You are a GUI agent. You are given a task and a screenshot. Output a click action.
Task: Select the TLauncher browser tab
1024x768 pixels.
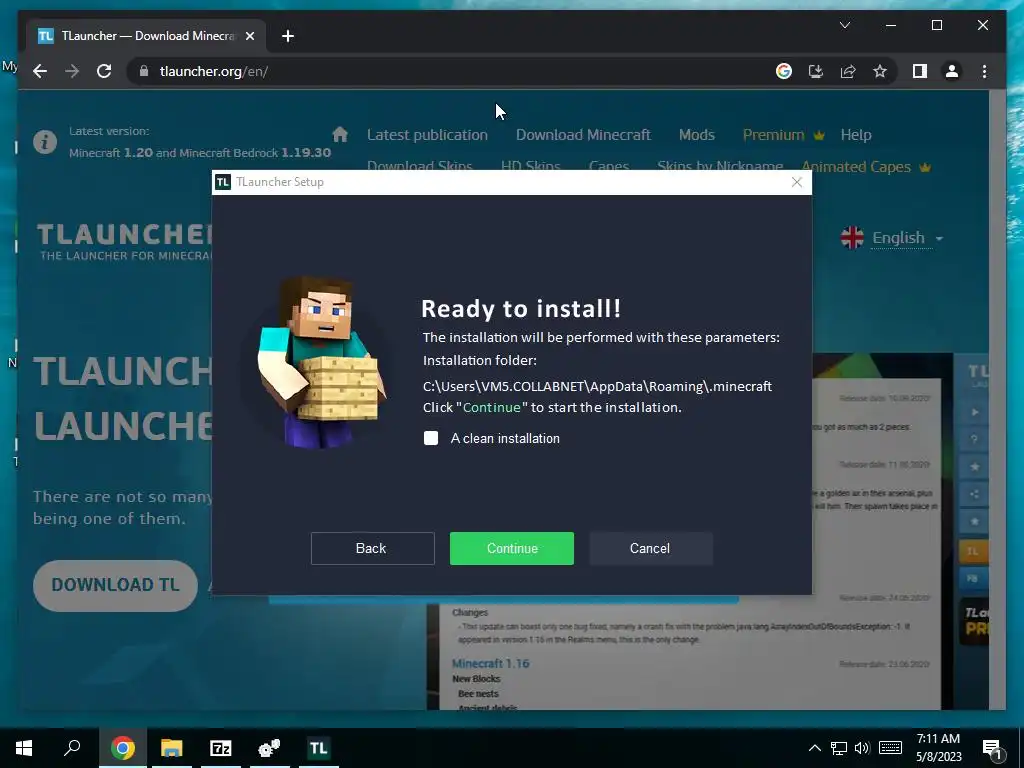(147, 36)
